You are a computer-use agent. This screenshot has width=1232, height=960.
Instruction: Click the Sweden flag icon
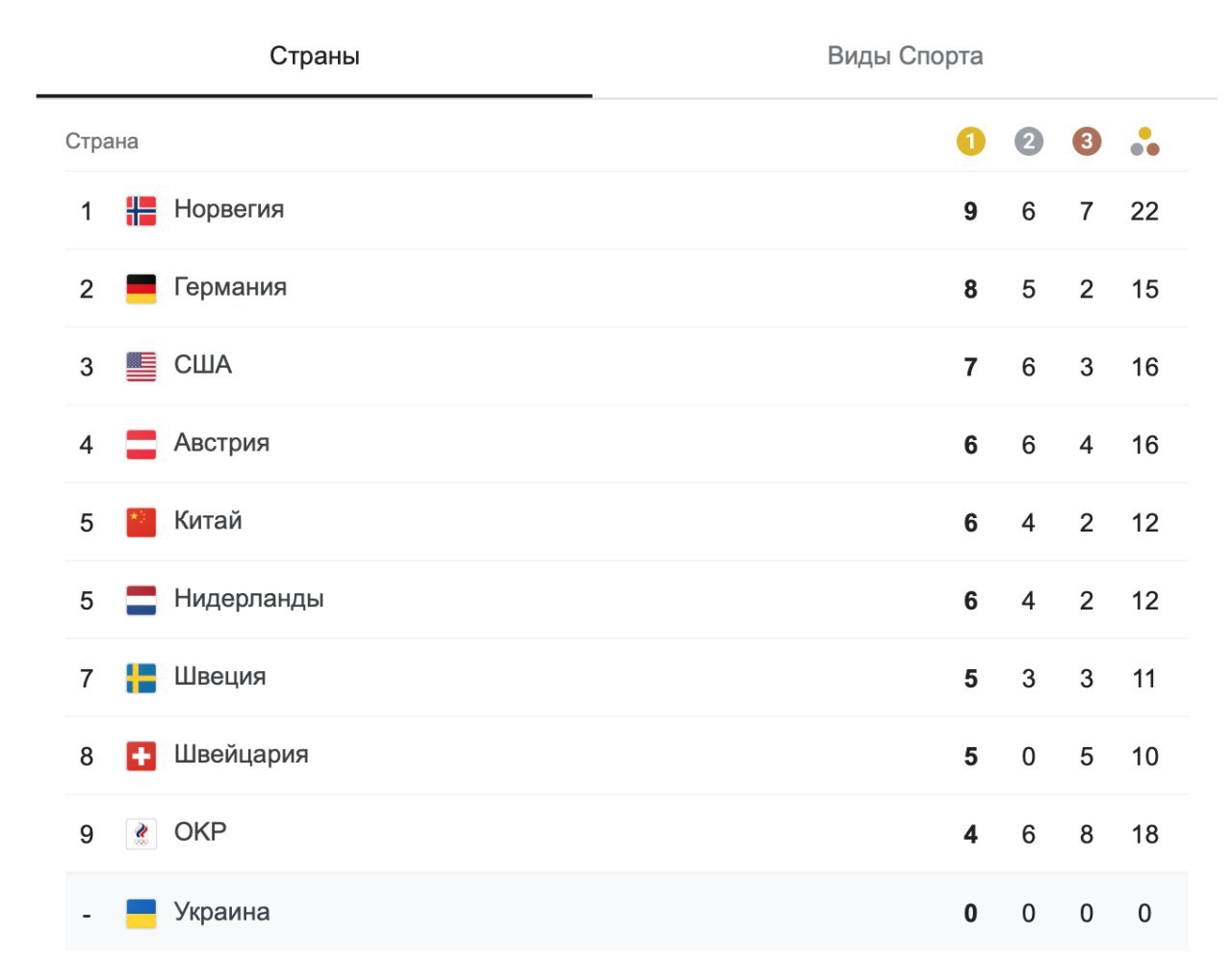pyautogui.click(x=141, y=679)
